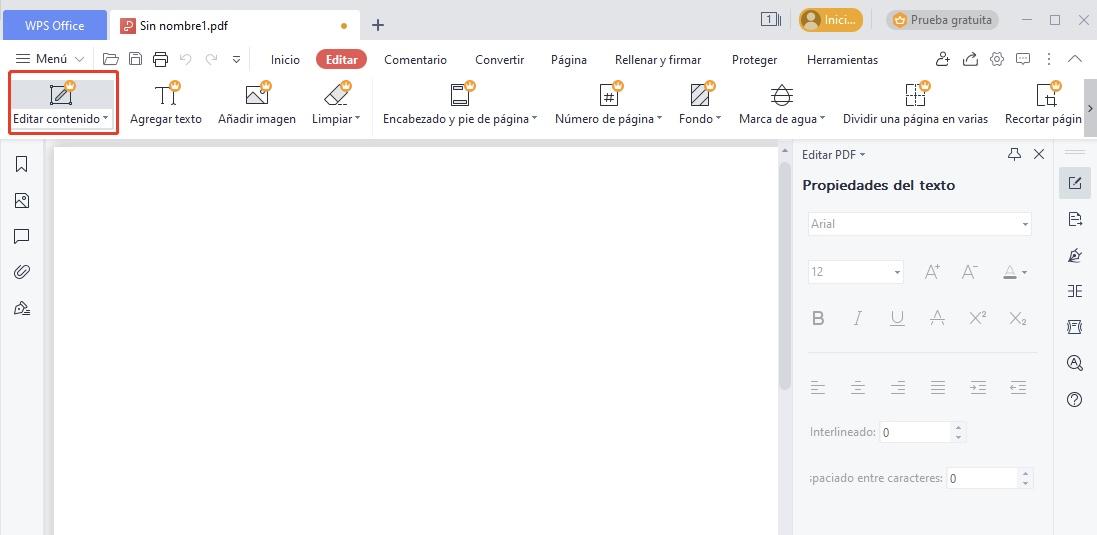
Task: Add a new tab with plus
Action: coord(378,25)
